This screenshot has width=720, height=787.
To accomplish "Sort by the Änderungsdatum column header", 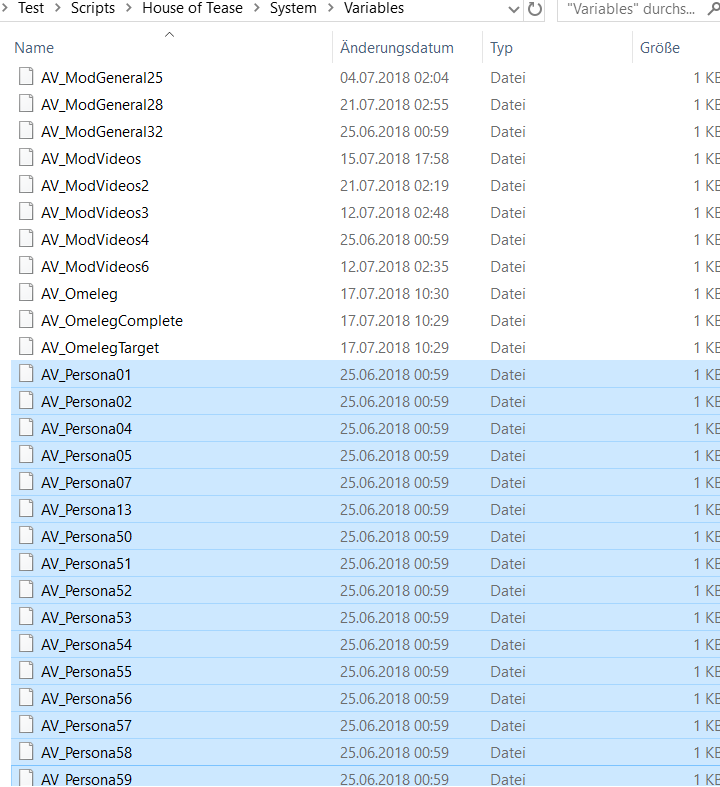I will pos(397,48).
